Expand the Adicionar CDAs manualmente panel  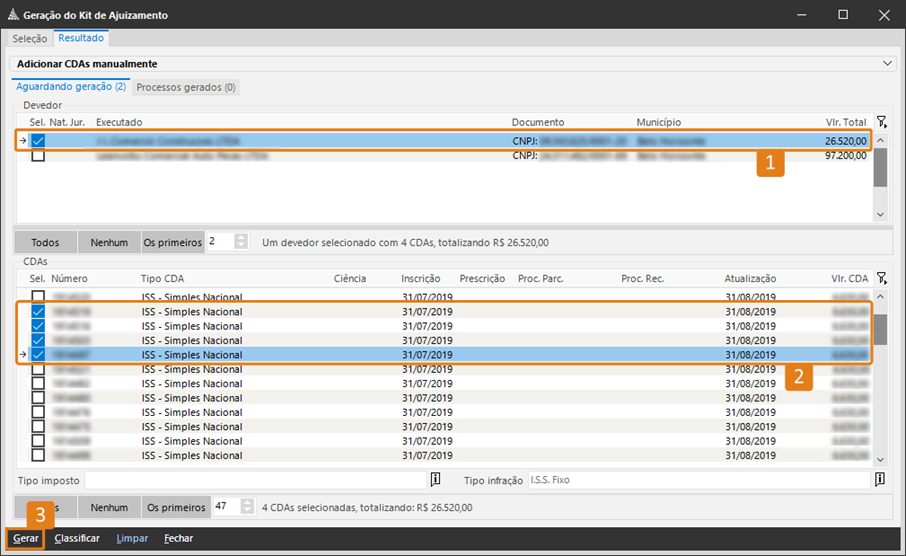pos(888,64)
